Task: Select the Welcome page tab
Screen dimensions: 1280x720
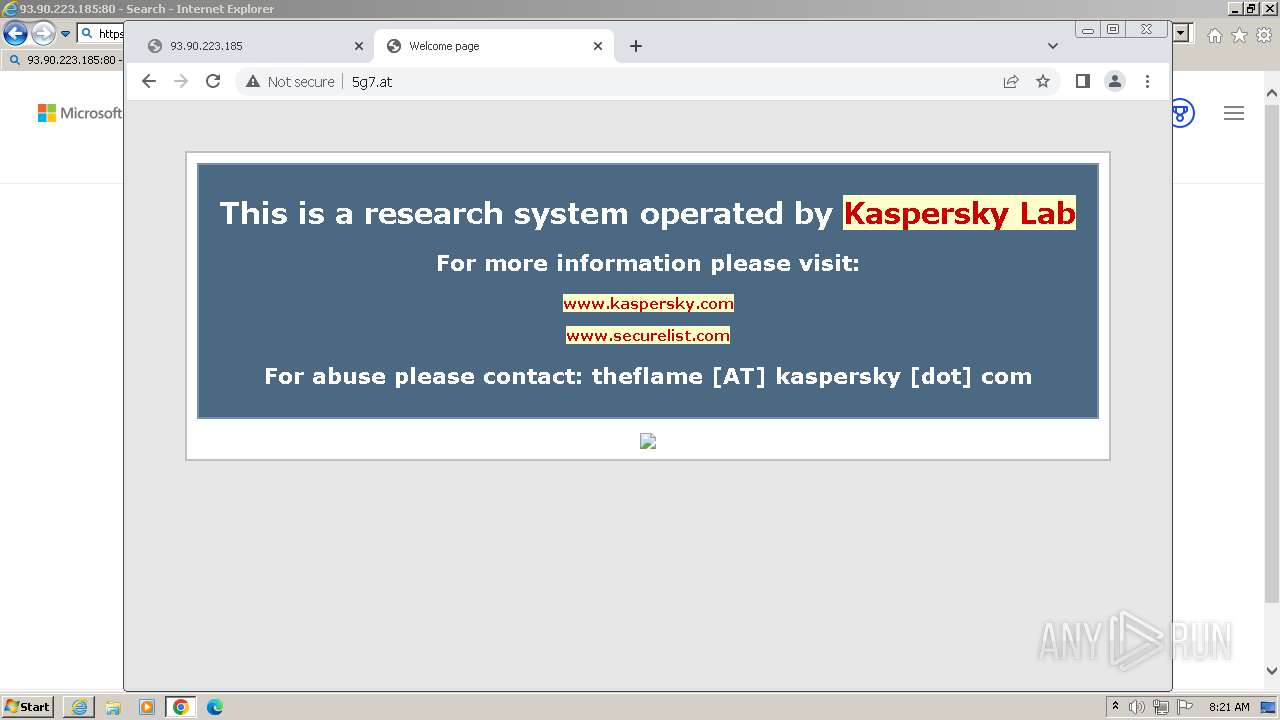Action: pyautogui.click(x=495, y=46)
